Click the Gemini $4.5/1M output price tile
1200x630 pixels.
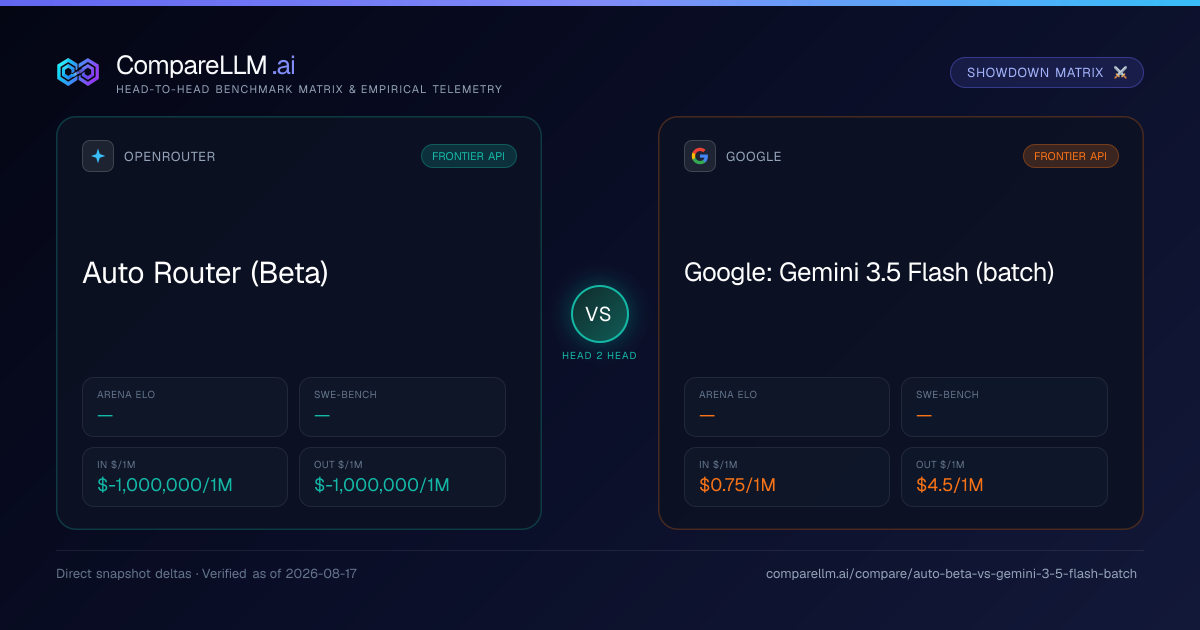tap(1004, 477)
